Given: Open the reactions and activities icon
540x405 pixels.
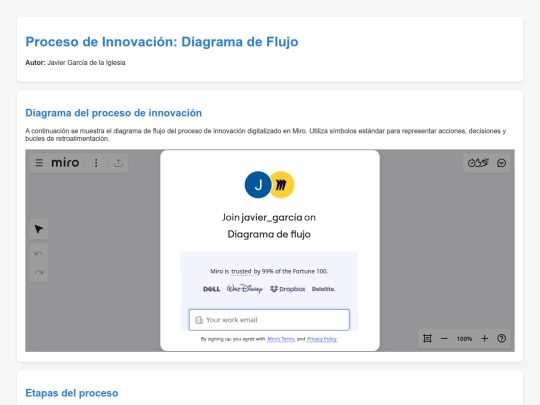Looking at the screenshot, I should [x=478, y=163].
